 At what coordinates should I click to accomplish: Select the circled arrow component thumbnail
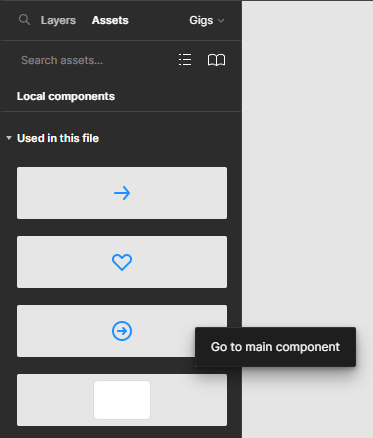point(122,331)
